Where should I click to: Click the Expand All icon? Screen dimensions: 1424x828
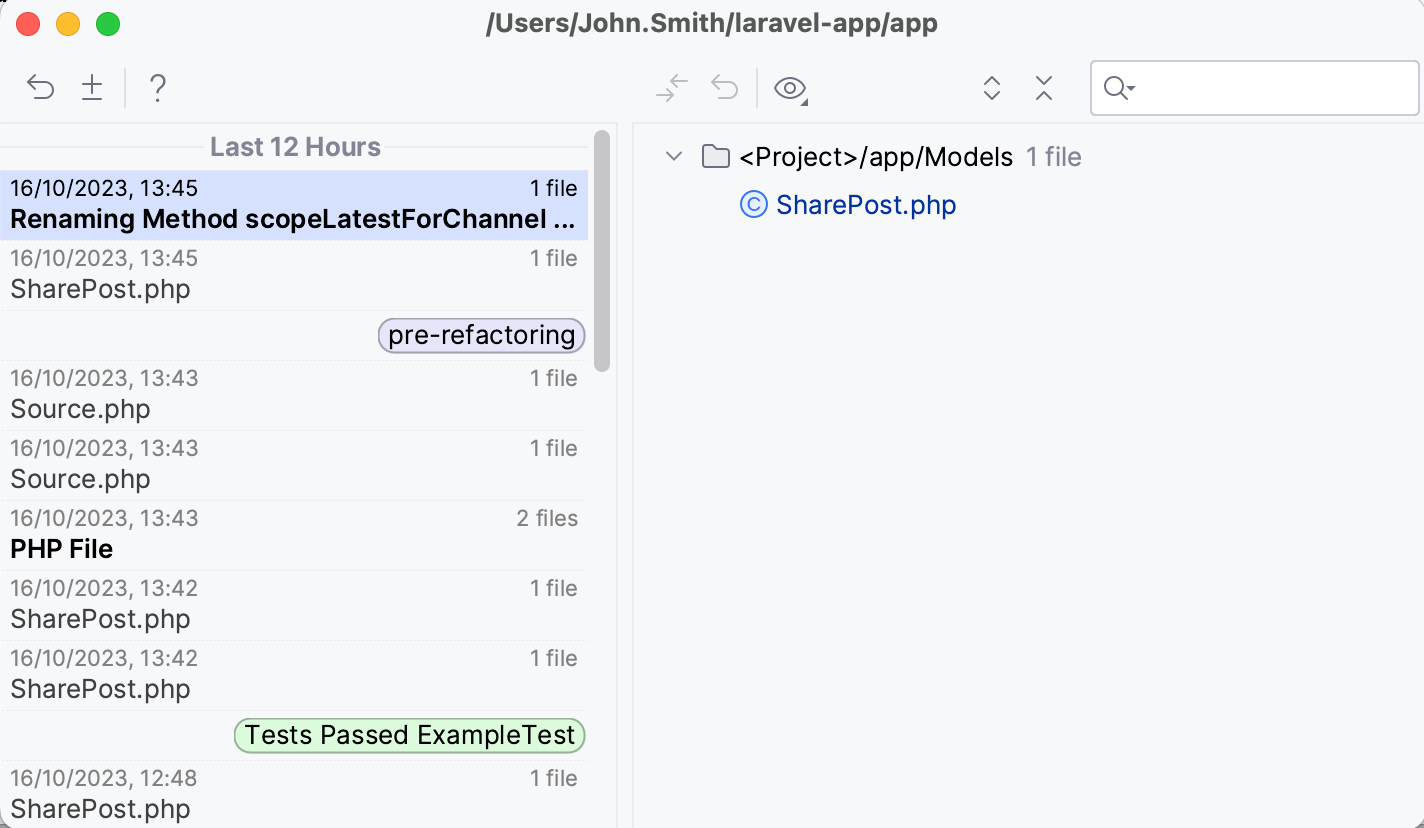click(x=991, y=88)
